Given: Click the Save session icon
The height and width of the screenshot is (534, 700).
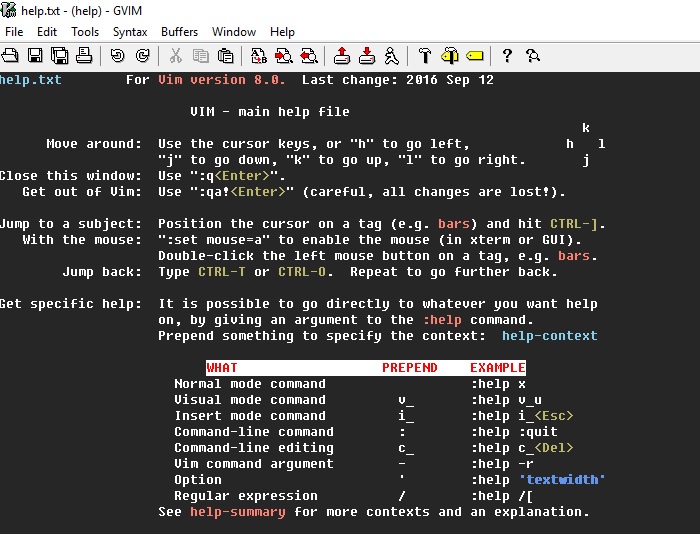Looking at the screenshot, I should pyautogui.click(x=367, y=56).
